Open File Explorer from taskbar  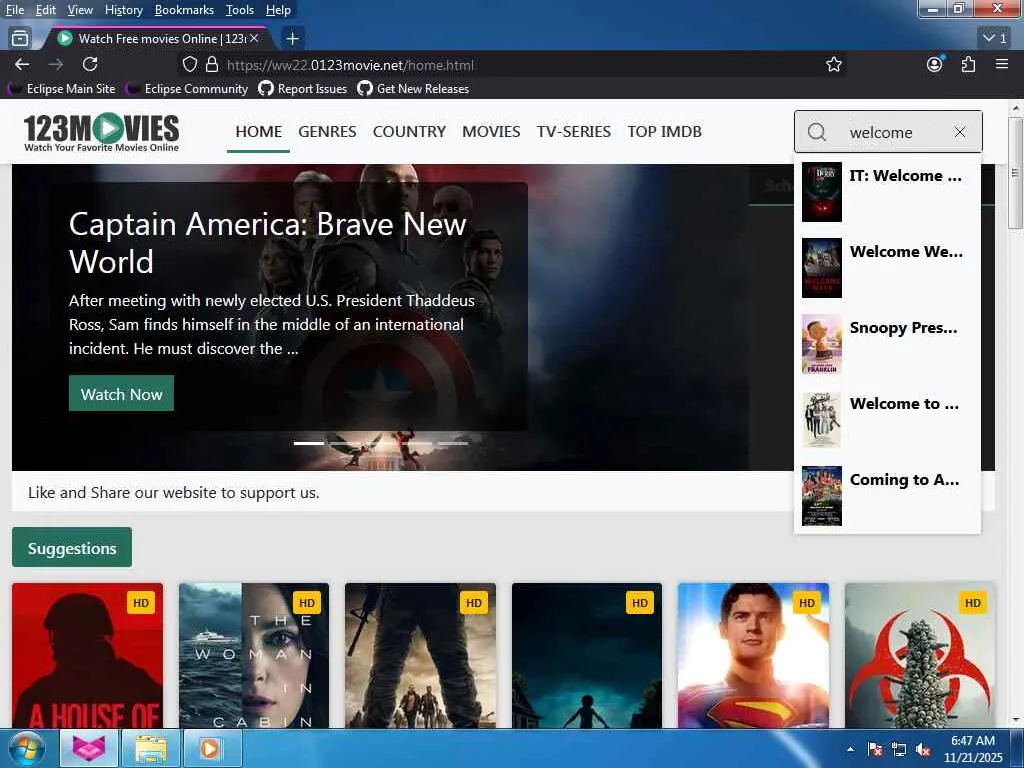(150, 748)
